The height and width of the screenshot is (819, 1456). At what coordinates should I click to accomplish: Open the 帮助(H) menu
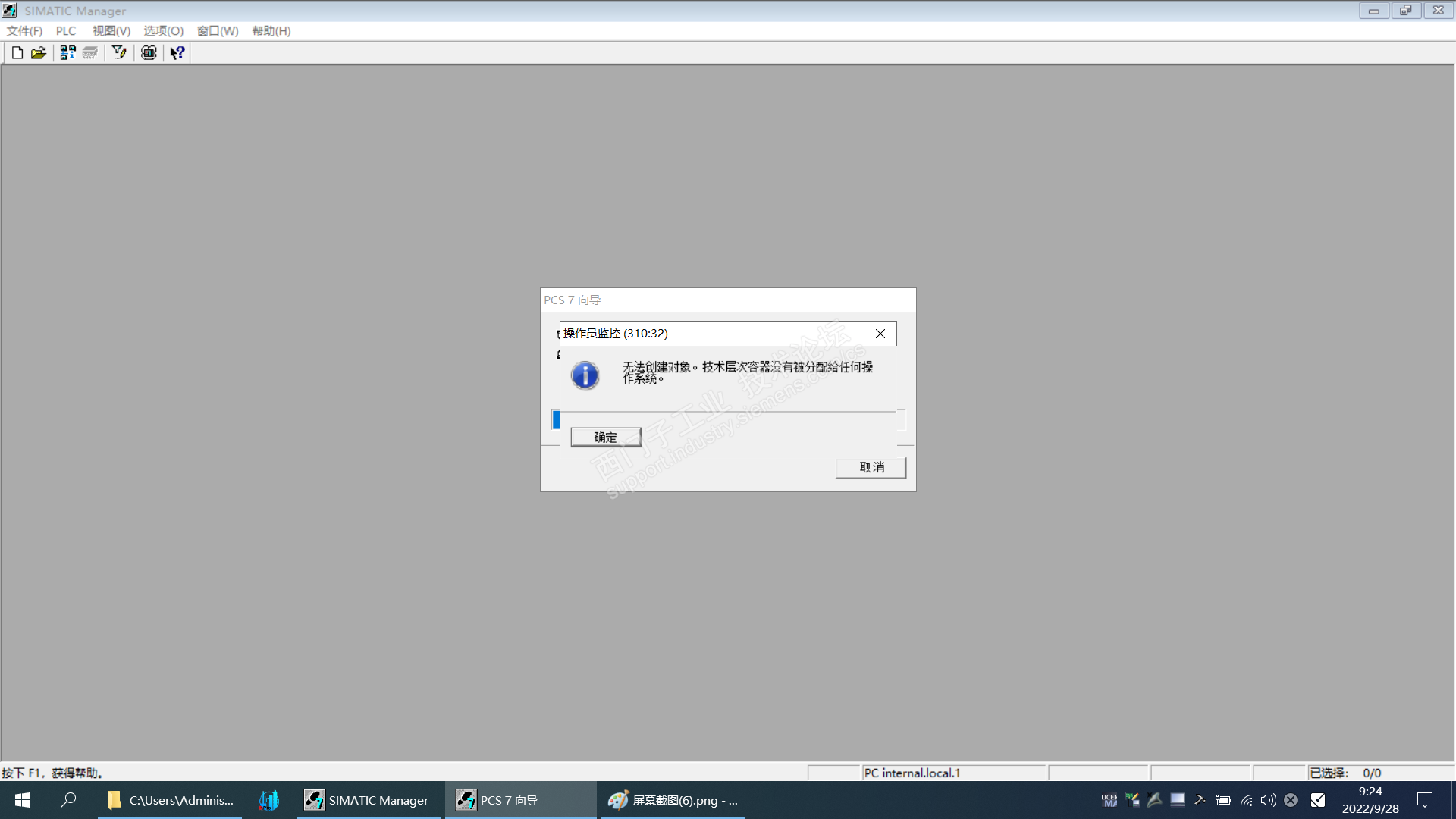tap(271, 31)
